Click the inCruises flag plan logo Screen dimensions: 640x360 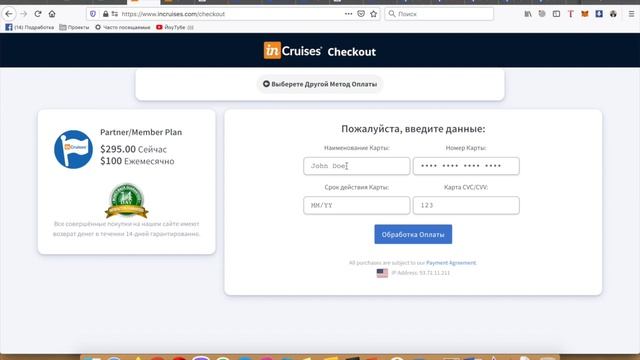[x=73, y=149]
